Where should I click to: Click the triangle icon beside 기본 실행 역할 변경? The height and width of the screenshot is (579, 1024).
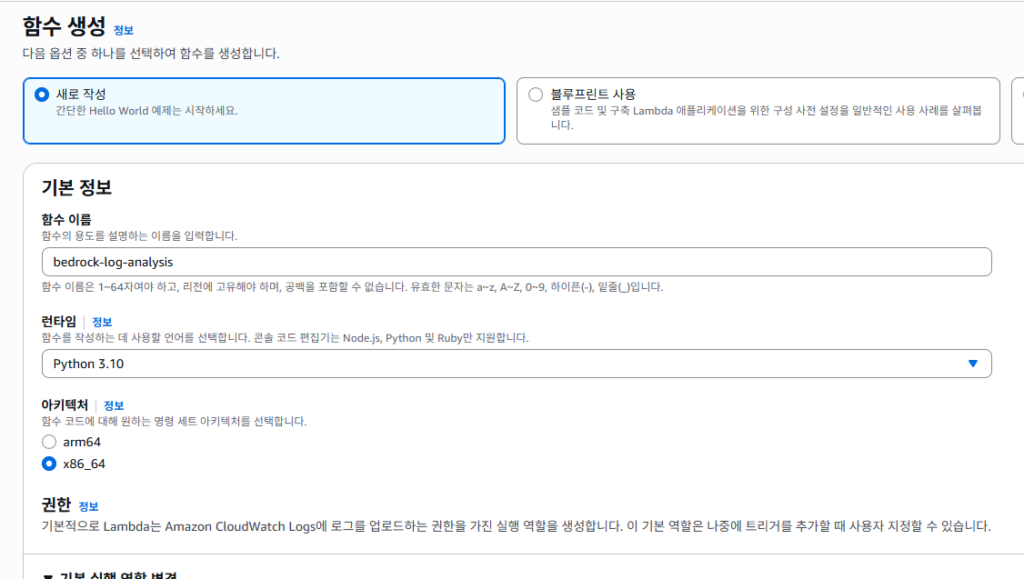48,575
